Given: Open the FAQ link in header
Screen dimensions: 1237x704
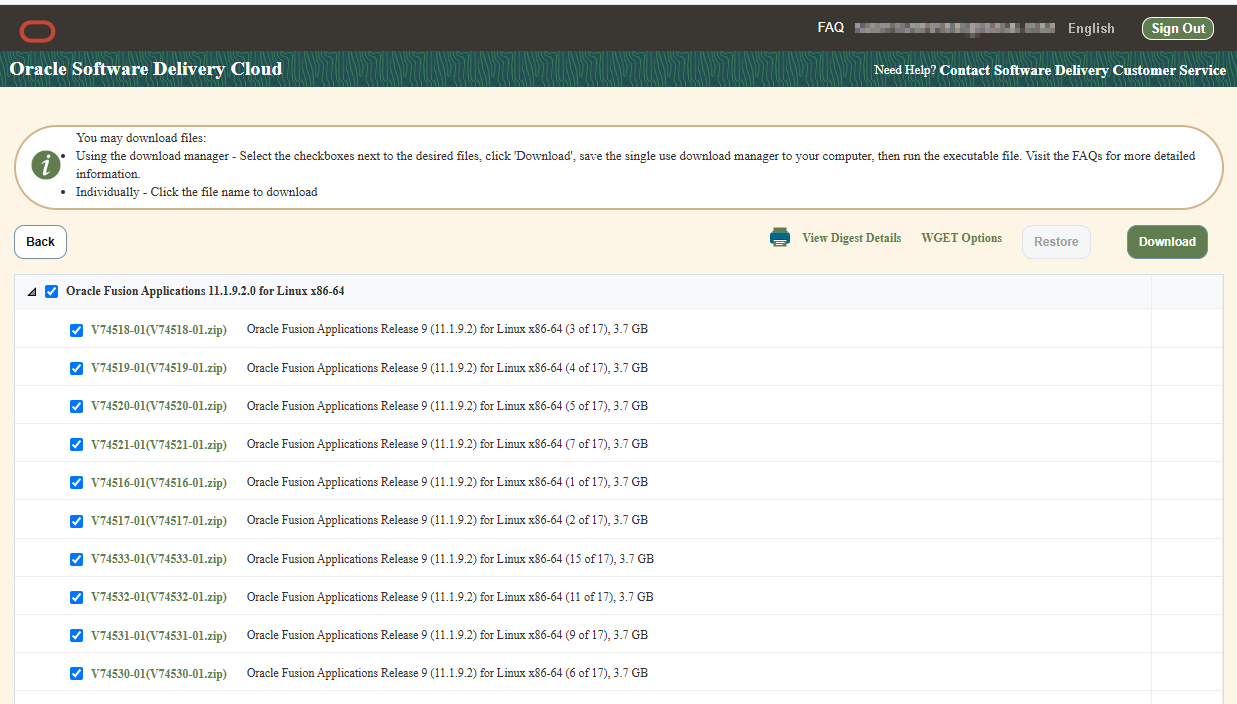Looking at the screenshot, I should click(830, 28).
